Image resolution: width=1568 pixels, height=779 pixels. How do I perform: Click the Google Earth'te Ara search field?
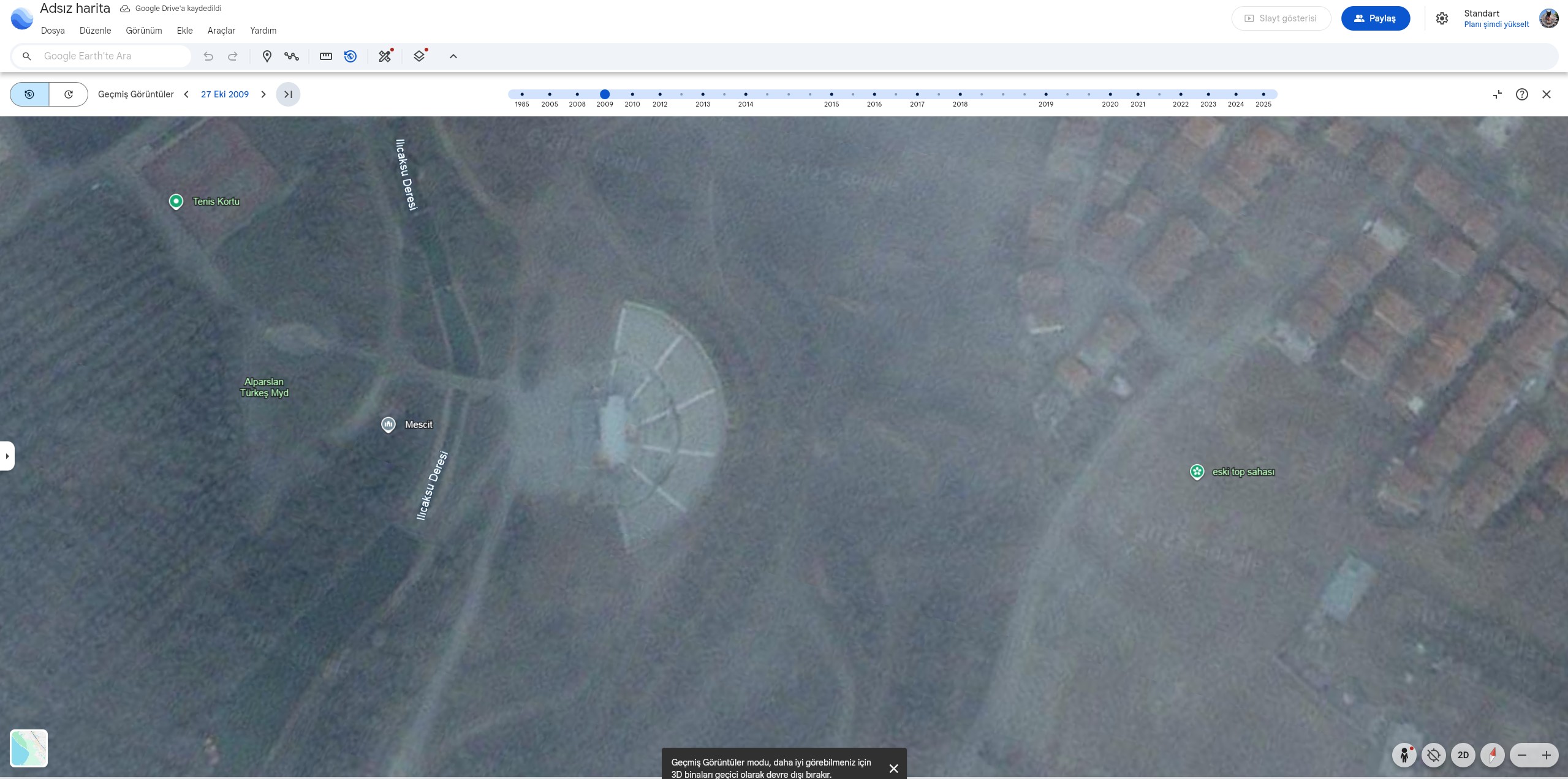[101, 56]
